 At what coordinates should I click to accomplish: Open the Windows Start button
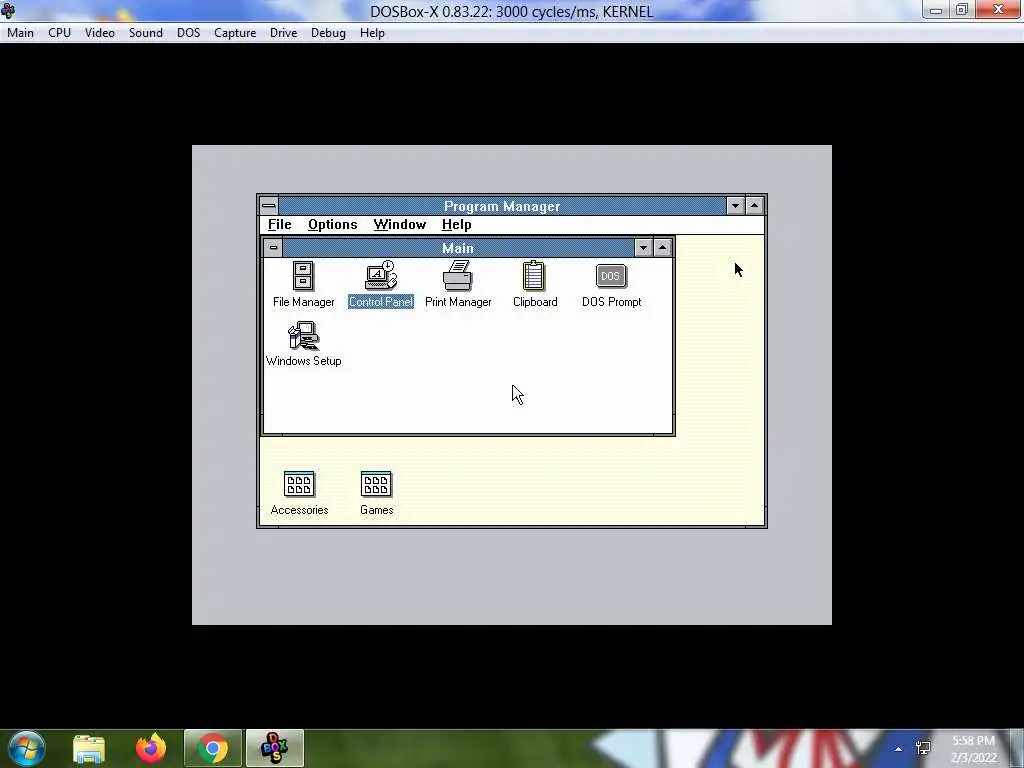(27, 748)
